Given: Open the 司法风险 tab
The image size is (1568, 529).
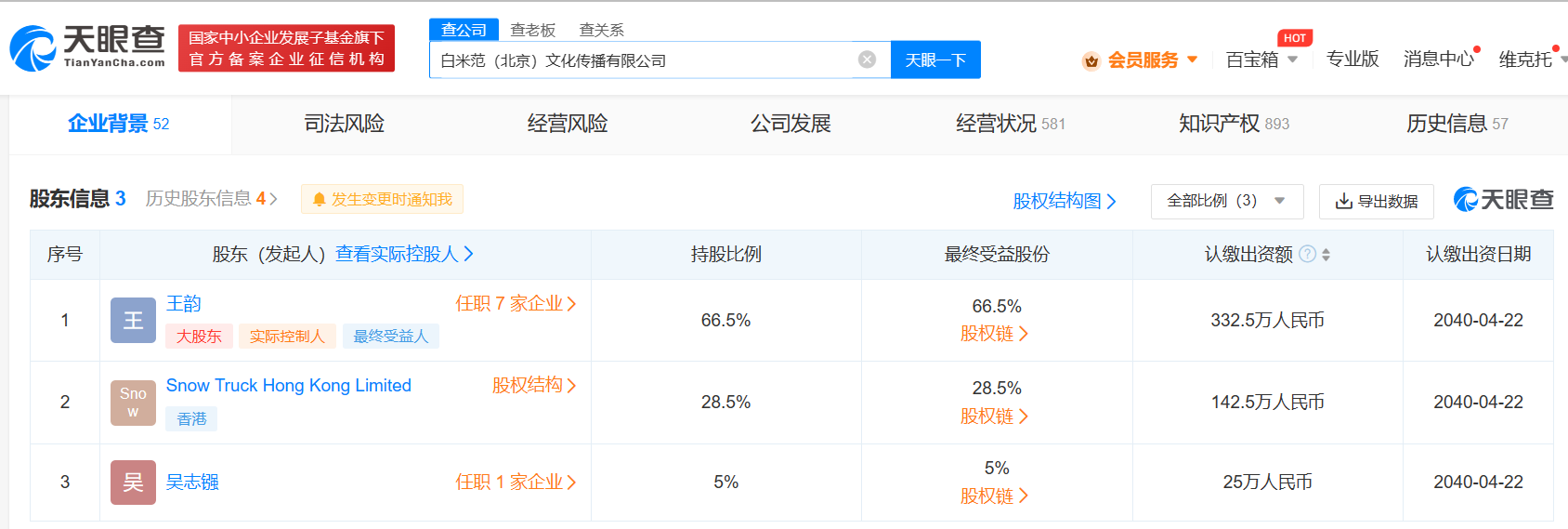Looking at the screenshot, I should coord(345,124).
